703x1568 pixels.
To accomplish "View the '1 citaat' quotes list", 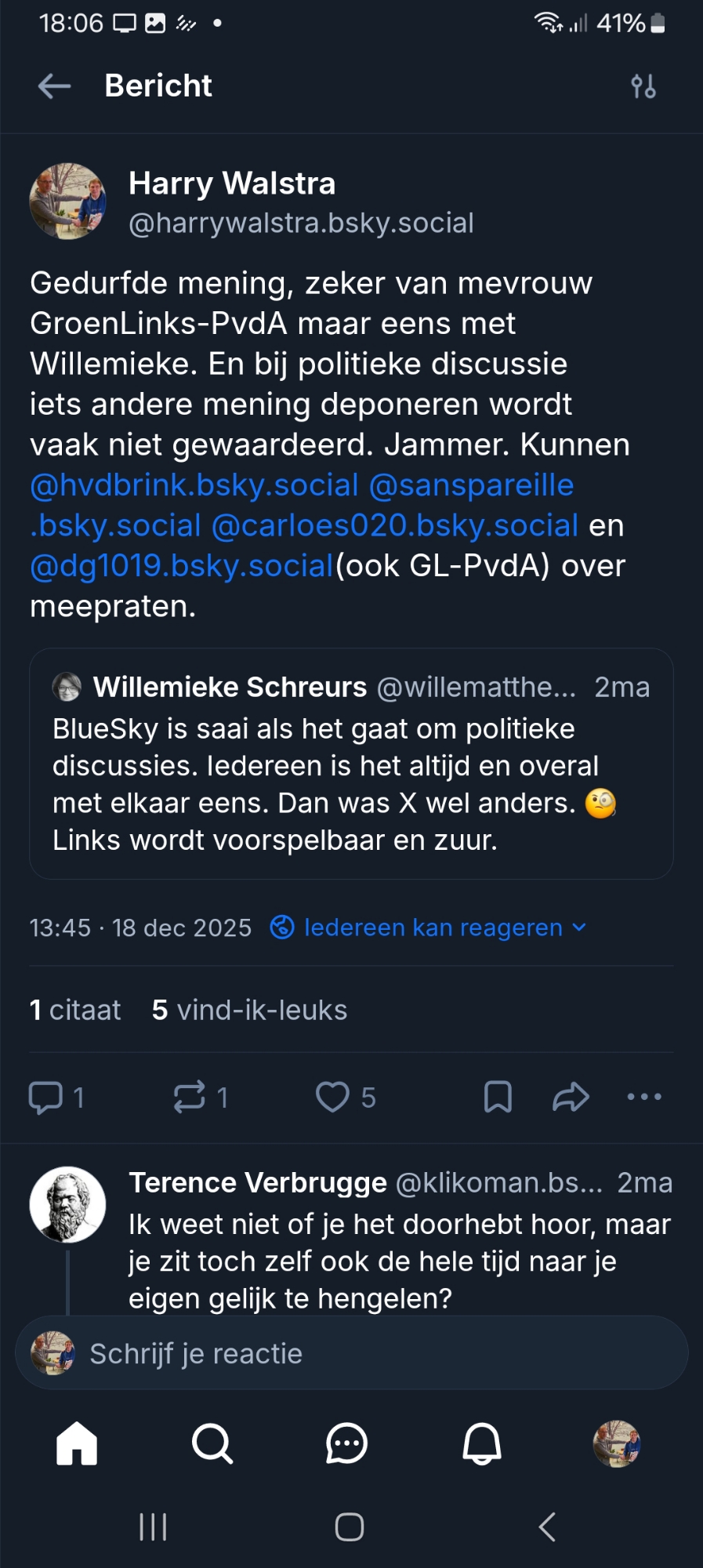I will point(75,1010).
